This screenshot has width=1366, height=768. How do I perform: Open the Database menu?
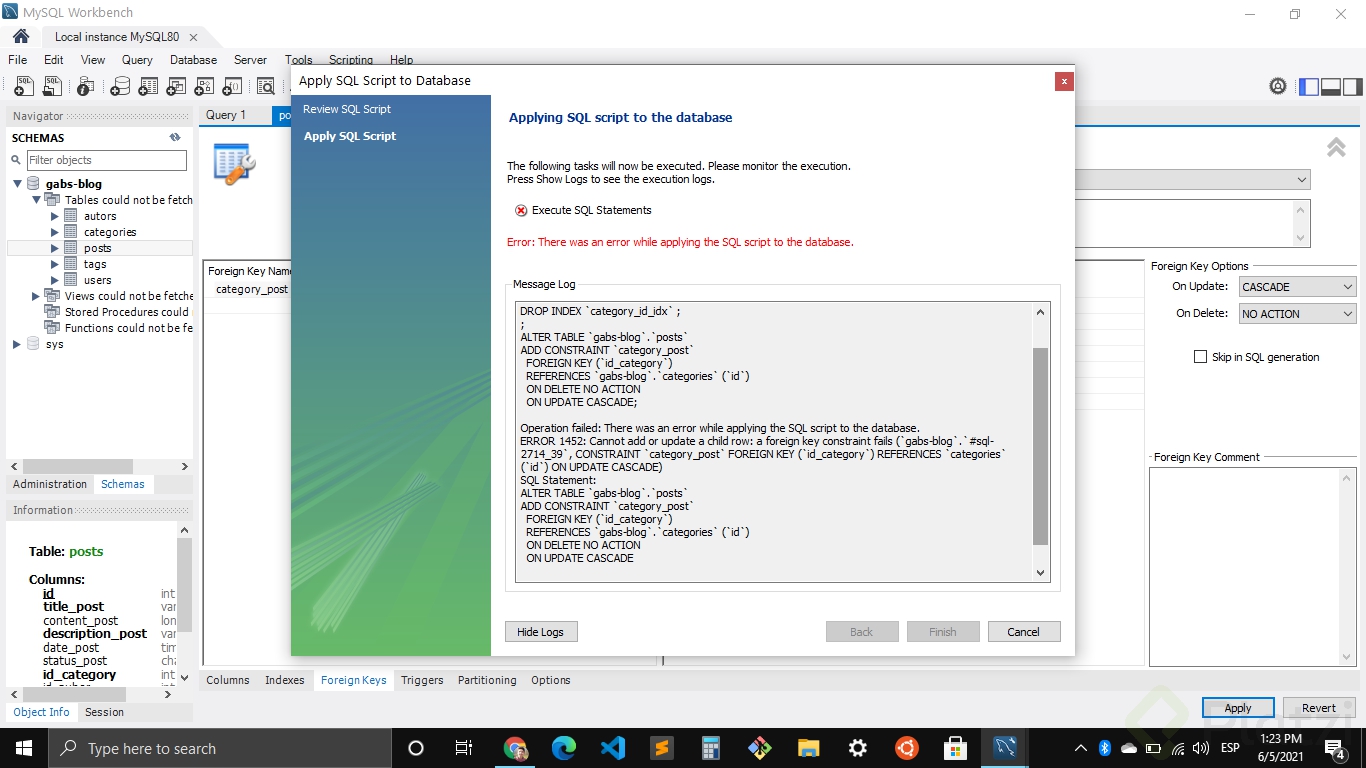pos(193,60)
